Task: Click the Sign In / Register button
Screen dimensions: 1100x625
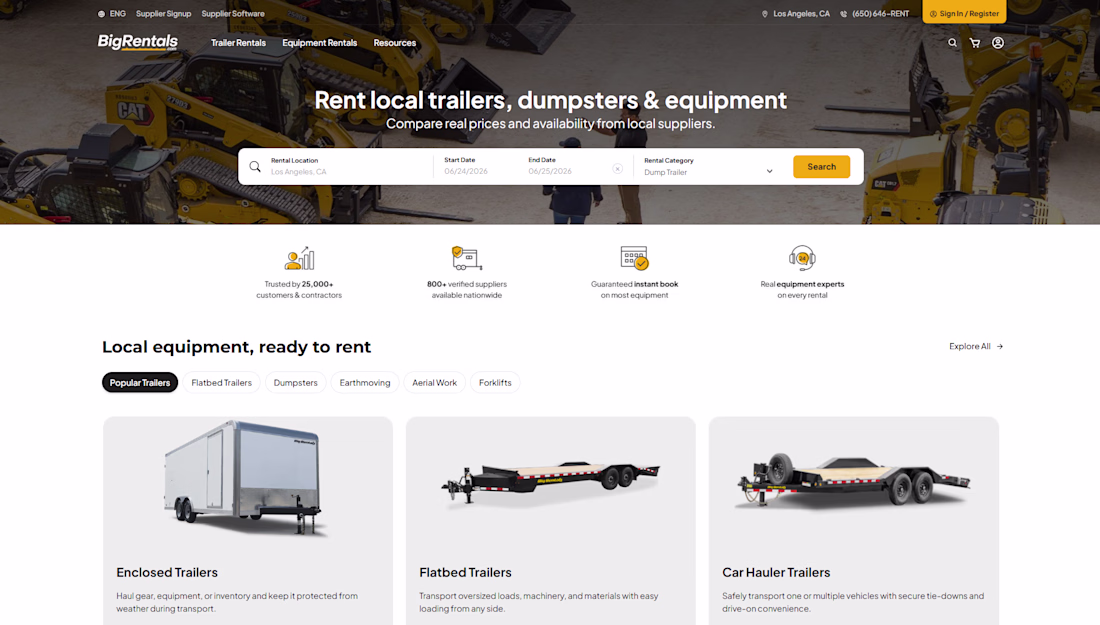Action: pyautogui.click(x=964, y=13)
